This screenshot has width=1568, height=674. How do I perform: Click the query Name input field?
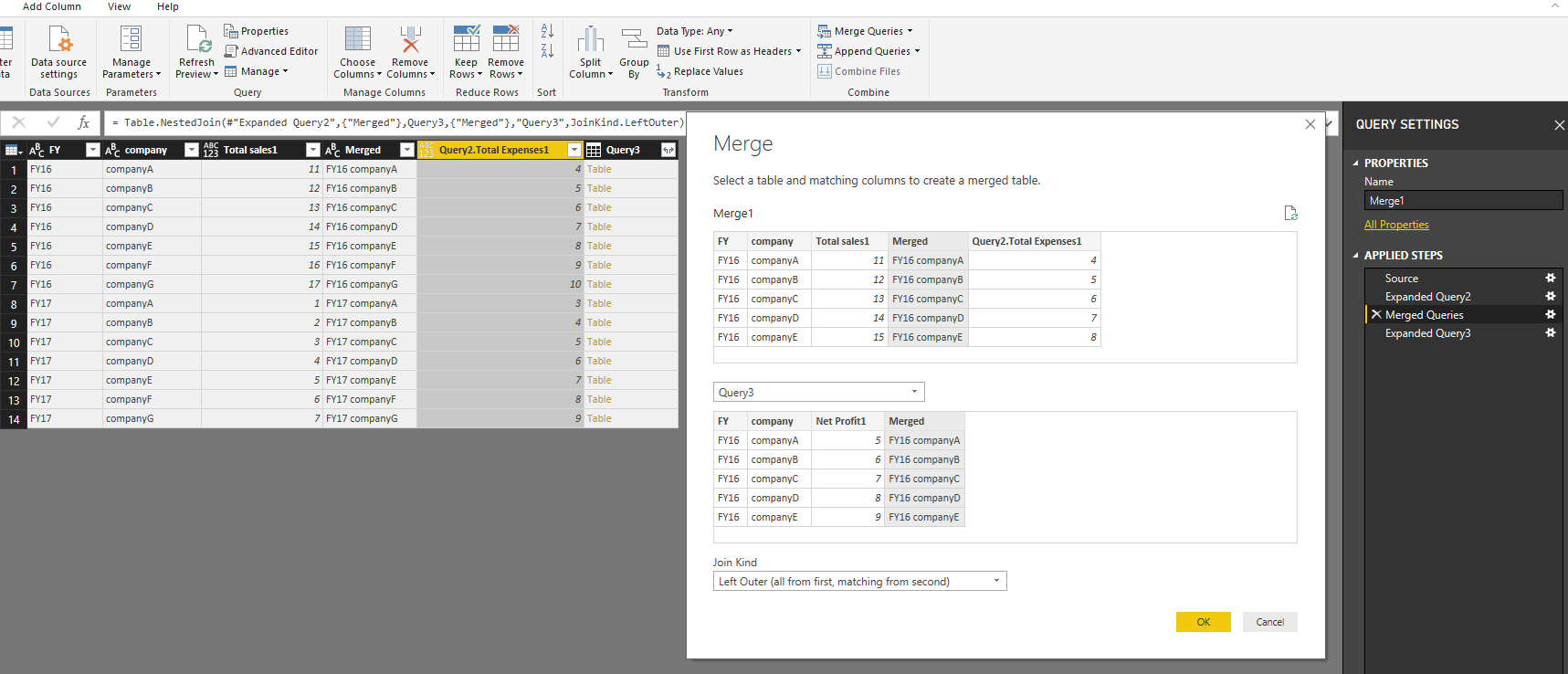(1463, 201)
